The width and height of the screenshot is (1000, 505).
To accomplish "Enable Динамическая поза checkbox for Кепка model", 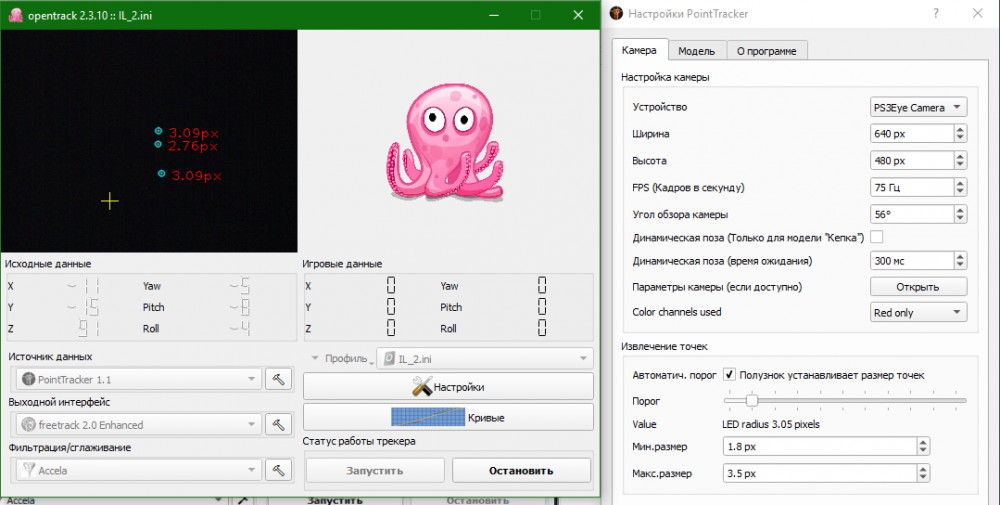I will (x=876, y=237).
